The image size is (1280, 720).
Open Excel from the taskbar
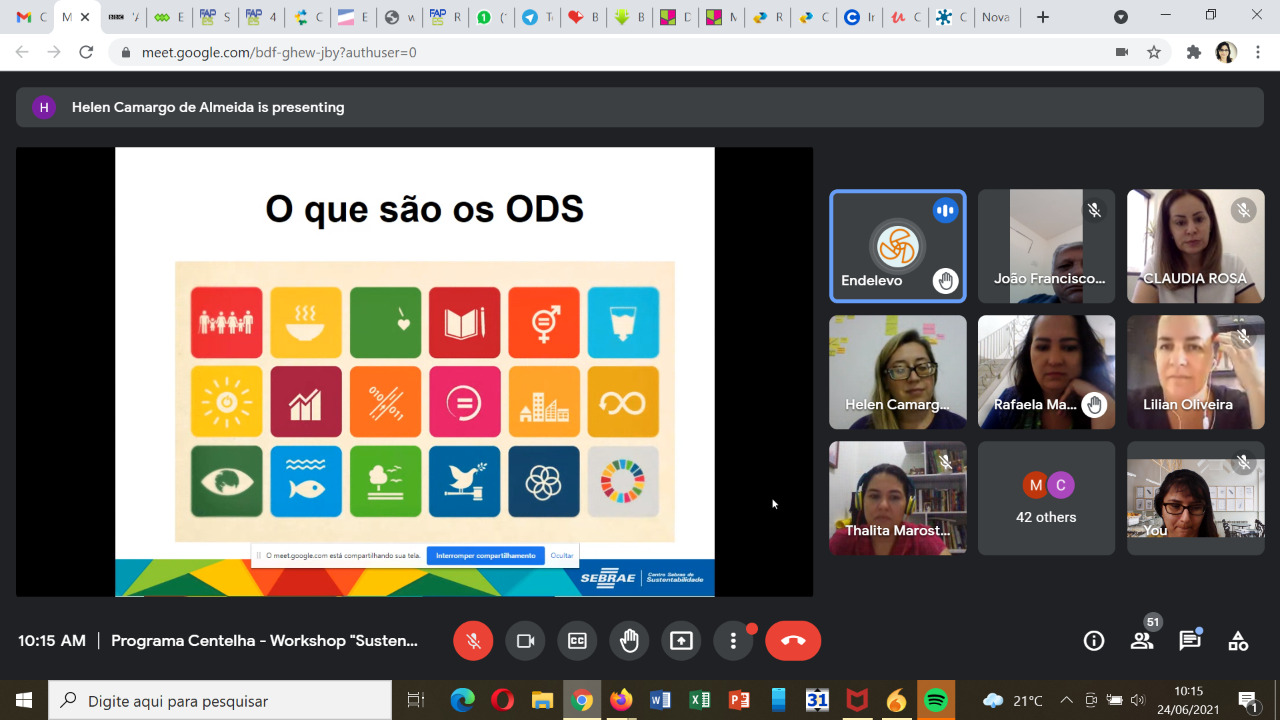pyautogui.click(x=700, y=700)
